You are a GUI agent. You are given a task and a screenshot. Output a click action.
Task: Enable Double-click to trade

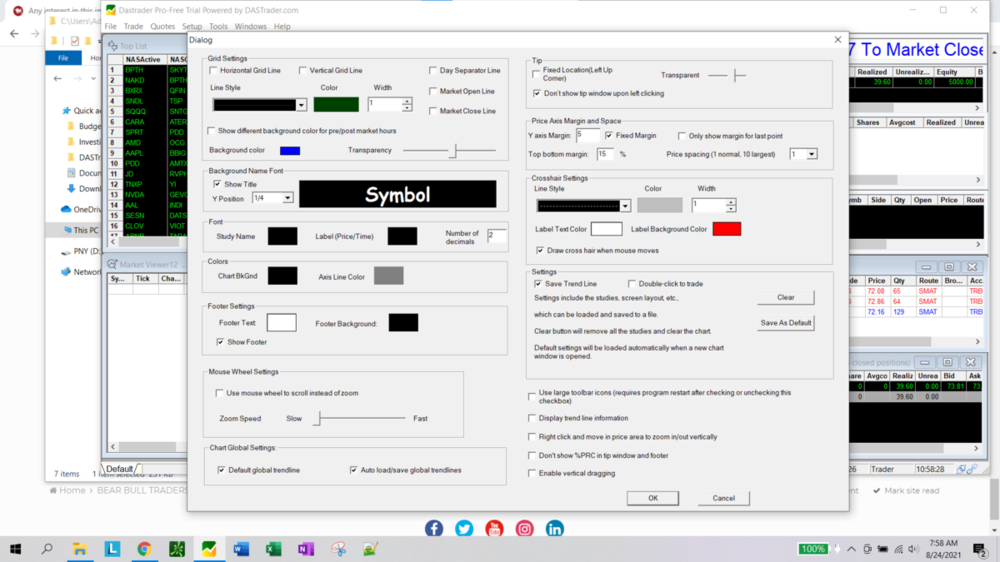pyautogui.click(x=632, y=283)
